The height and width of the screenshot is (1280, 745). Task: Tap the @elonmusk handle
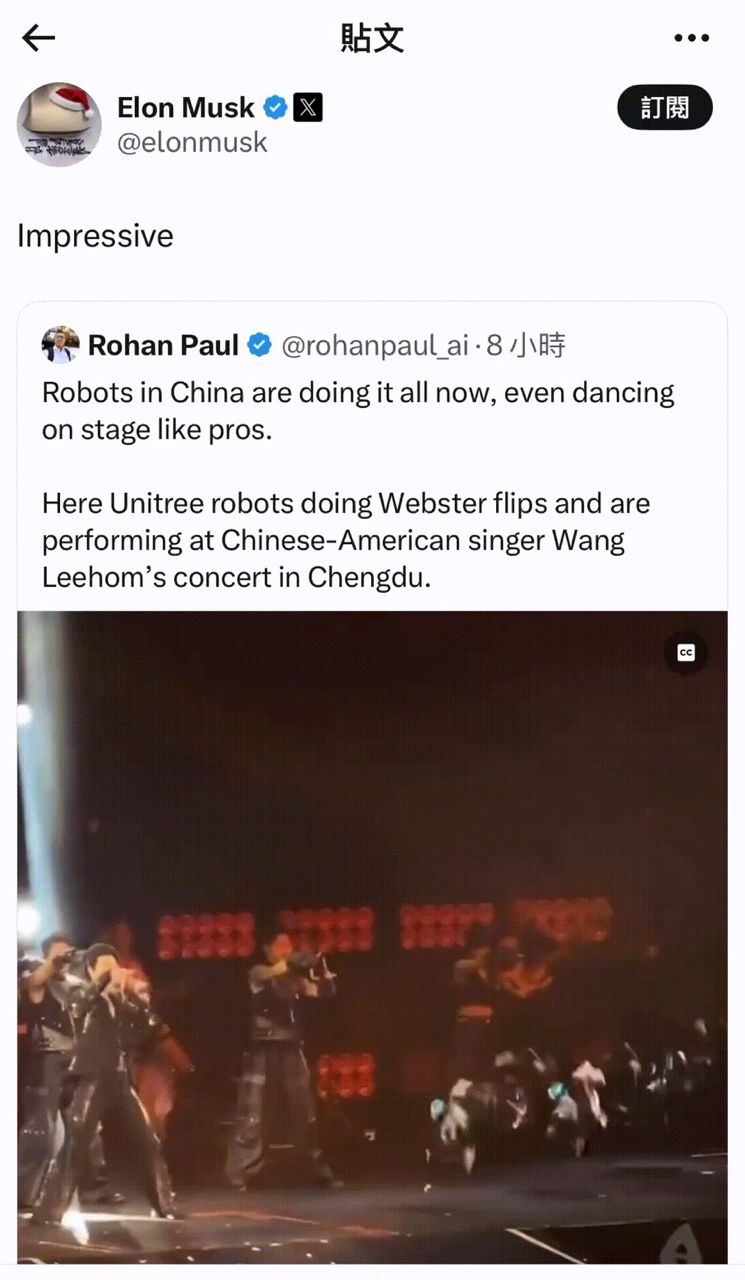192,142
